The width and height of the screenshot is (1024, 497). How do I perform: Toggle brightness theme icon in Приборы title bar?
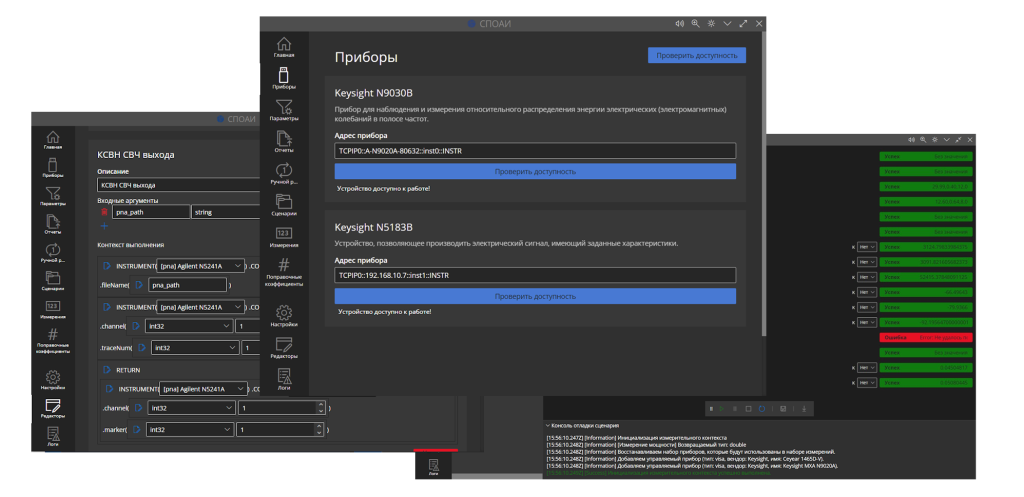711,23
